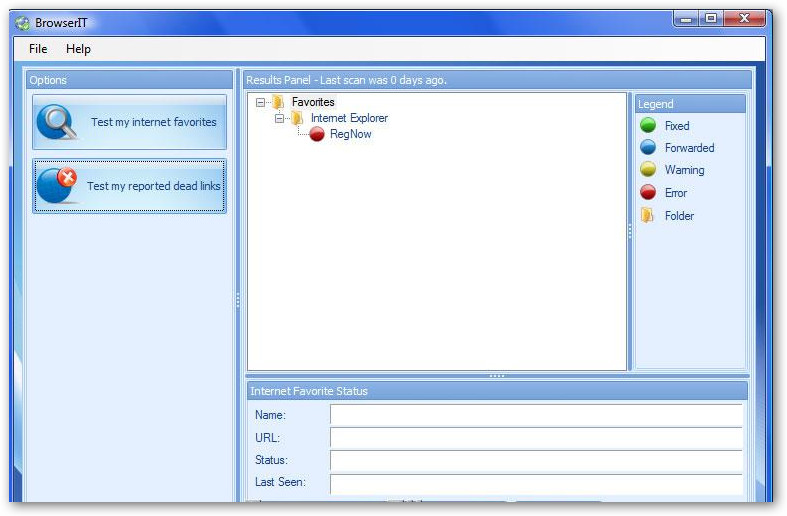Click the Internet Favorite Status header
Screen dimensions: 787x516
click(x=497, y=391)
